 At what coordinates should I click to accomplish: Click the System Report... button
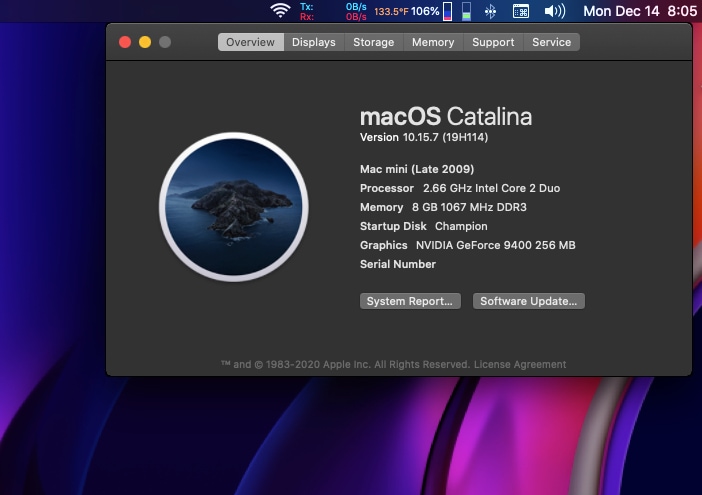point(410,301)
